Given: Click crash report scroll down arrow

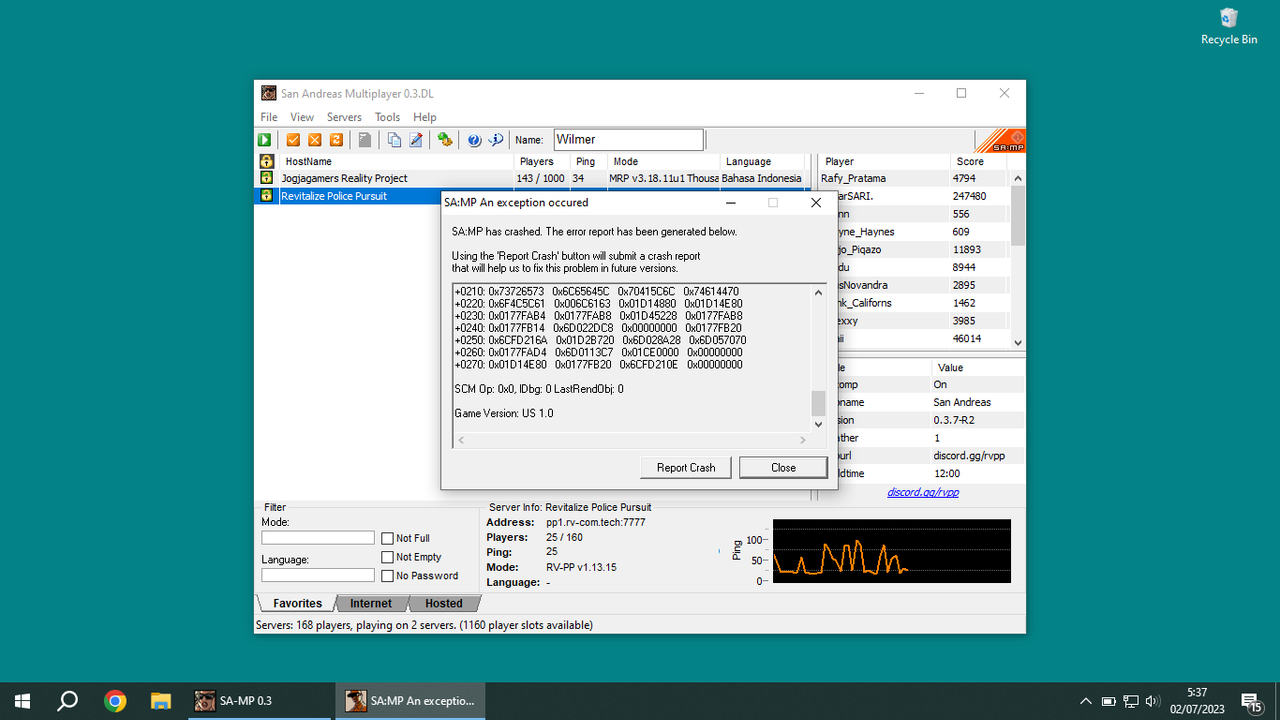Looking at the screenshot, I should [x=818, y=425].
